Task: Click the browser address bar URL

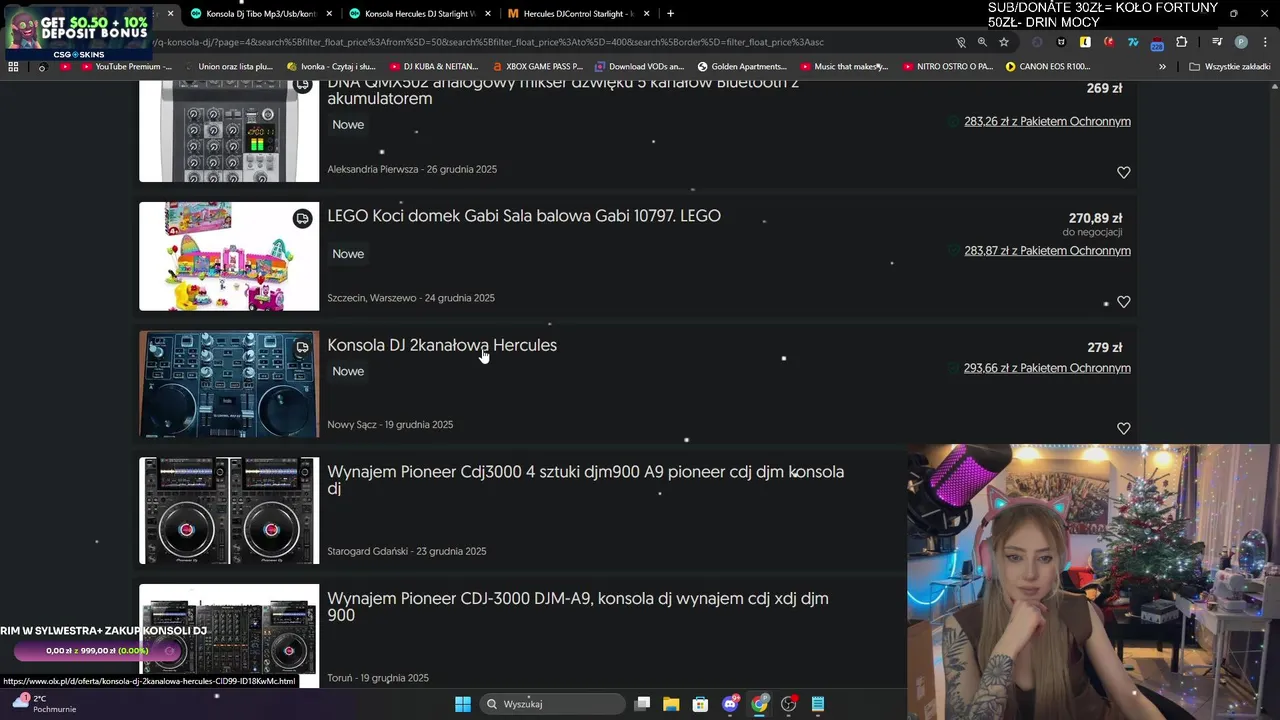Action: coord(490,42)
